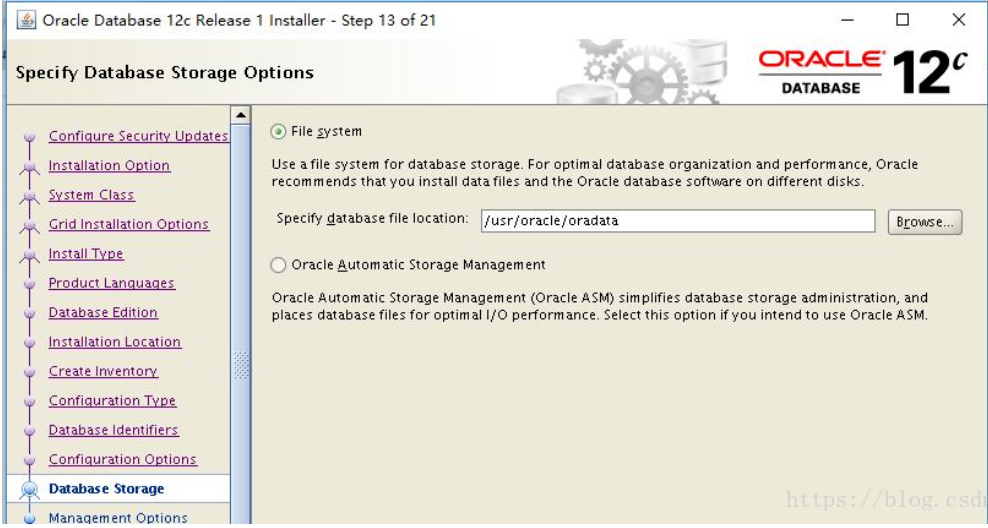Click the step list scrollbar thumb

(241, 365)
